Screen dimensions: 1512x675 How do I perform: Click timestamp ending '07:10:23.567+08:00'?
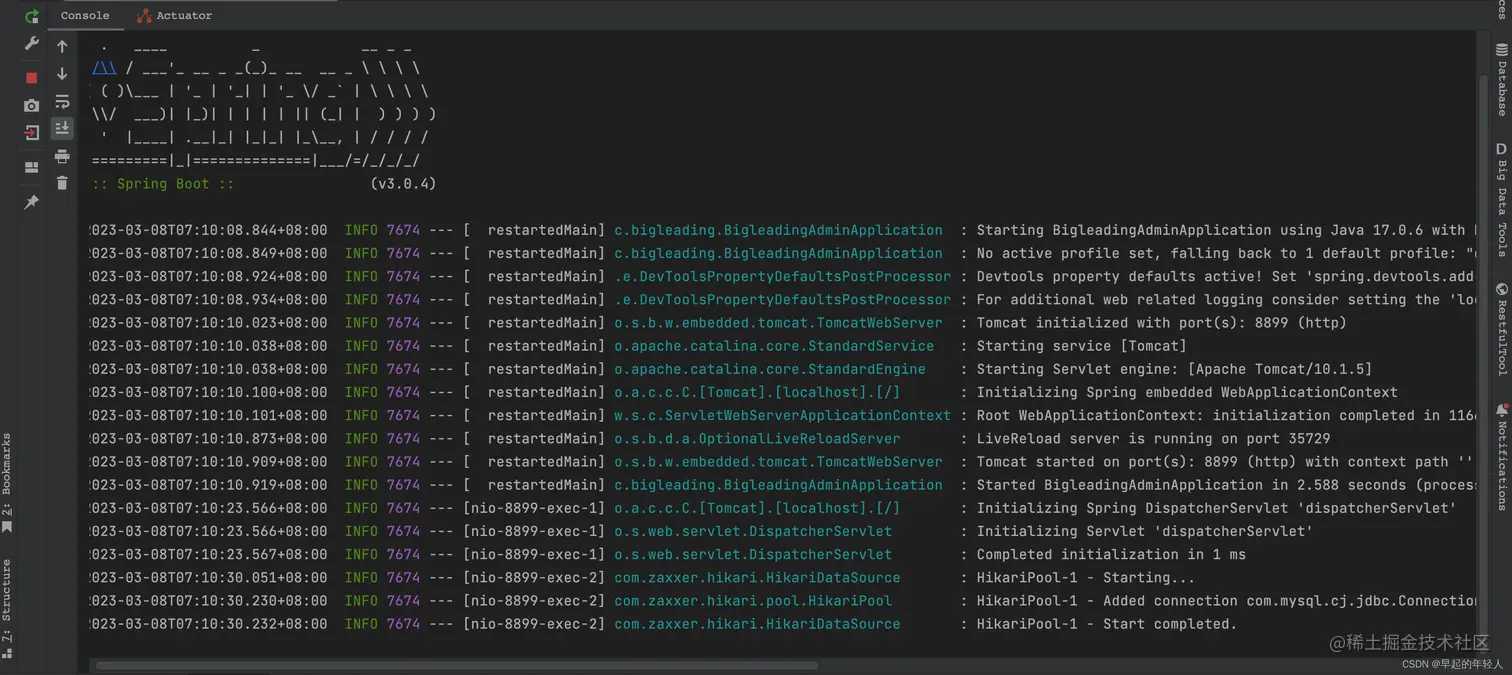coord(209,554)
